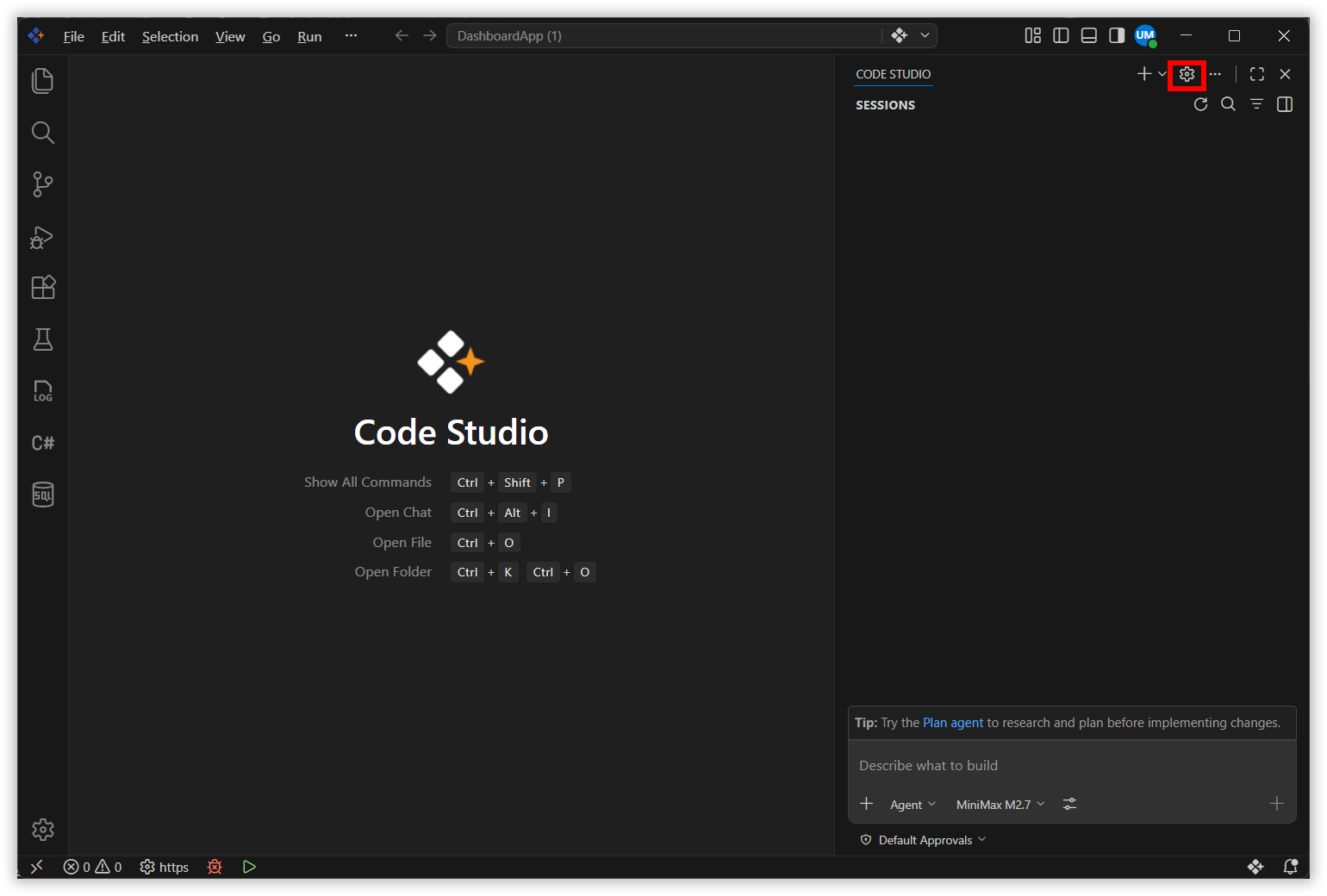Open the Code Studio panel more actions menu
The height and width of the screenshot is (896, 1327).
[x=1215, y=74]
